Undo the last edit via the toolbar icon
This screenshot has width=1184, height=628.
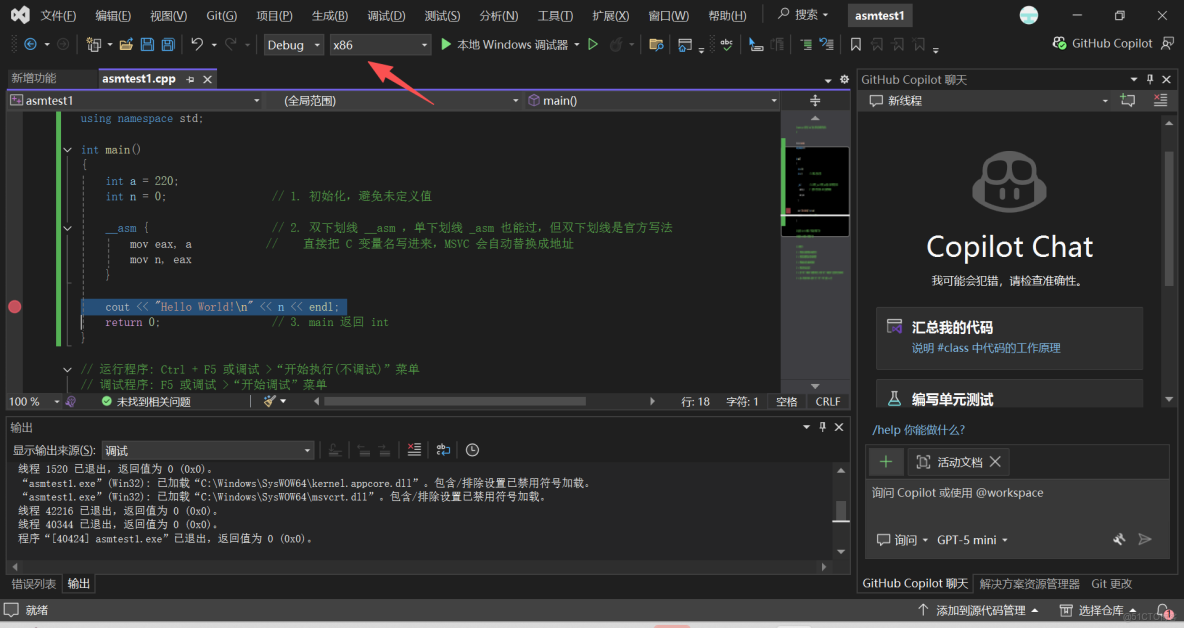195,44
